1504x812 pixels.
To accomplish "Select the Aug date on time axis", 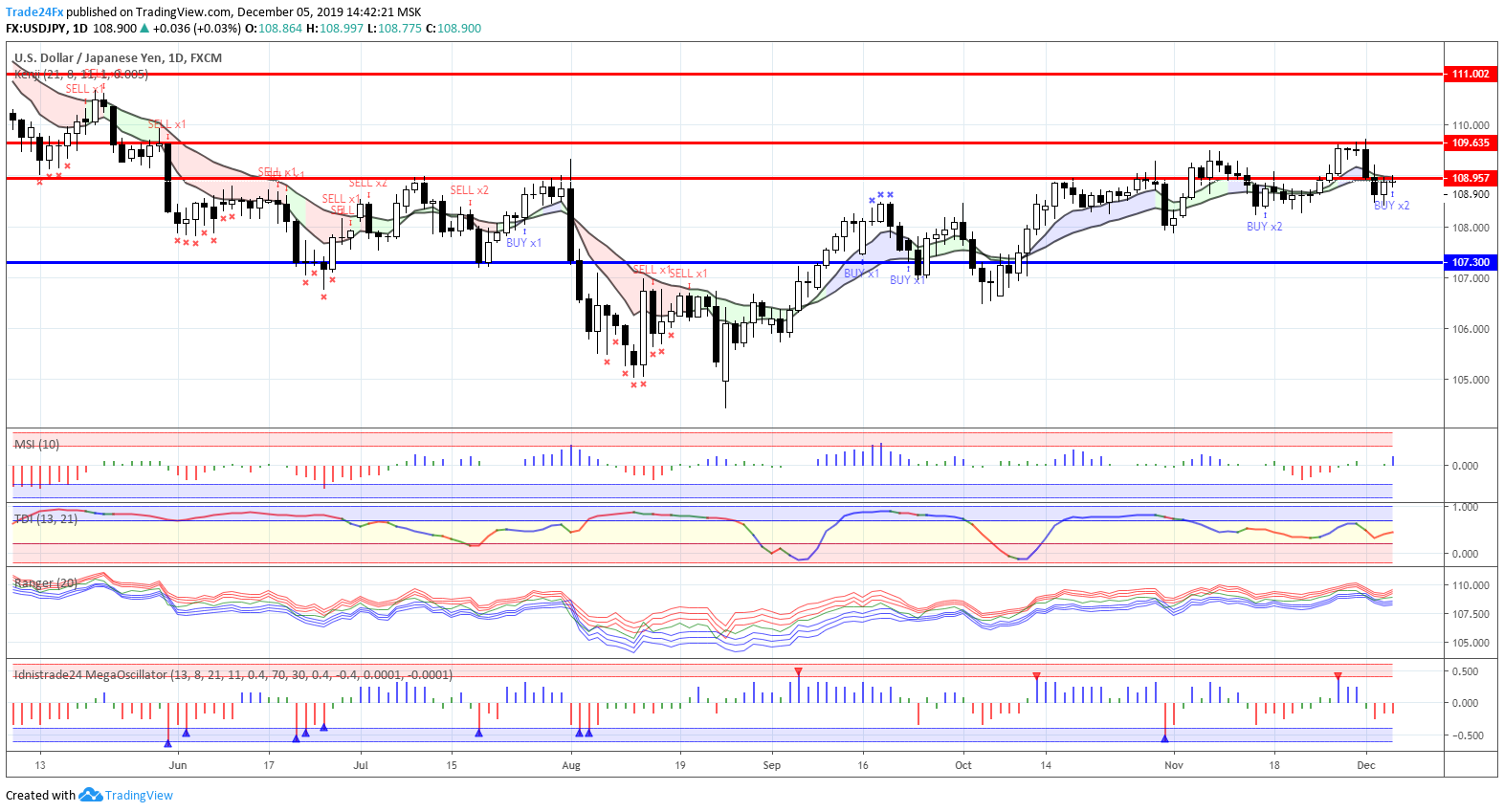I will coord(571,765).
